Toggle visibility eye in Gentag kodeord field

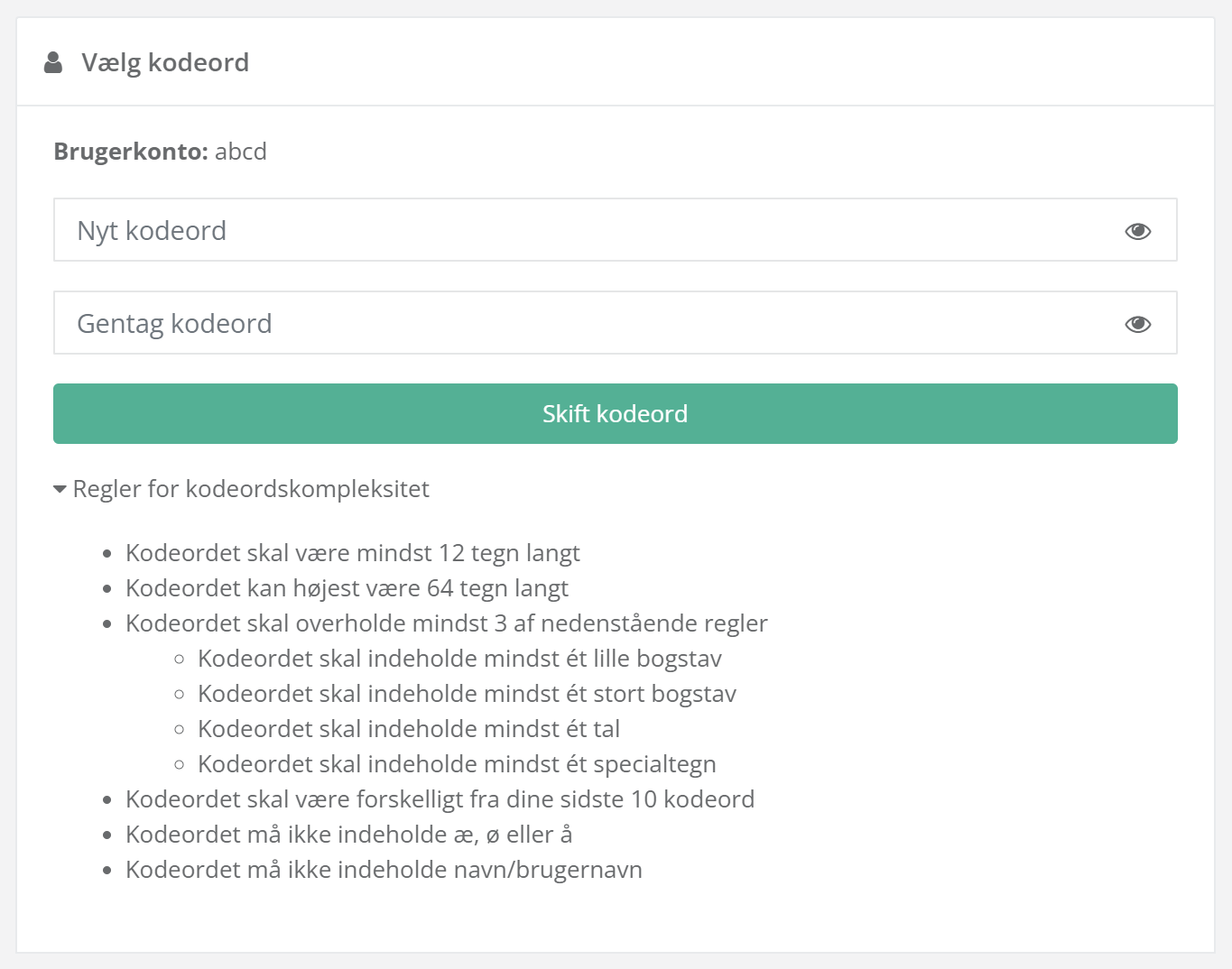tap(1137, 324)
